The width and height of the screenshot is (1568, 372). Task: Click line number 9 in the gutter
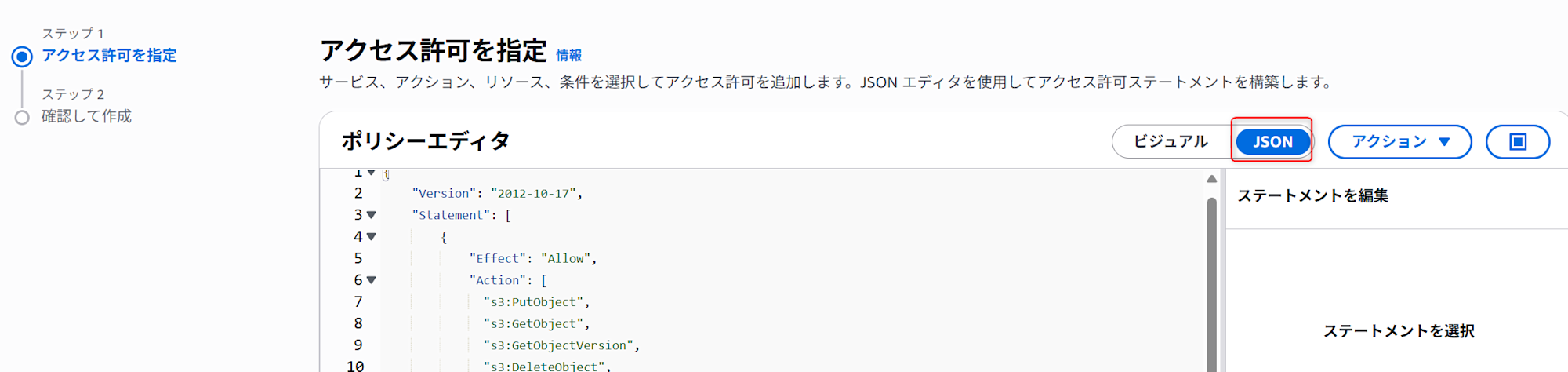point(358,345)
